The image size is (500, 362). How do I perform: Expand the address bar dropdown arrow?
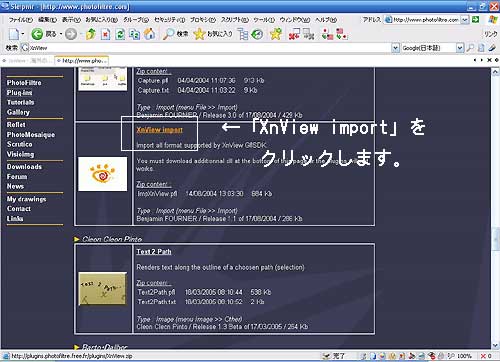point(465,20)
